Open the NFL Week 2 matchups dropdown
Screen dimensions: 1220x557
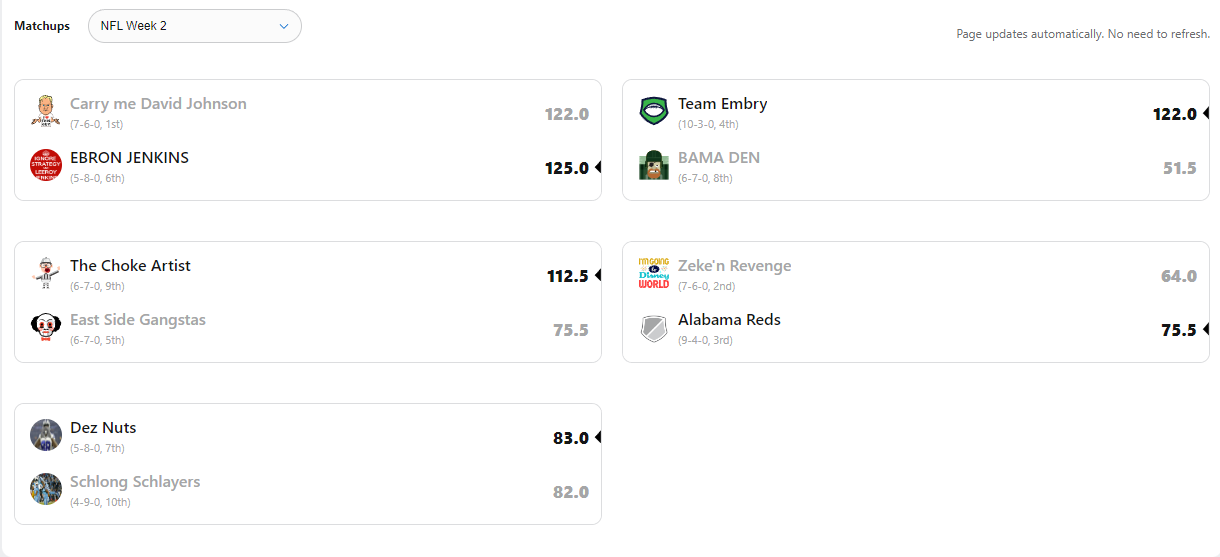pyautogui.click(x=195, y=26)
